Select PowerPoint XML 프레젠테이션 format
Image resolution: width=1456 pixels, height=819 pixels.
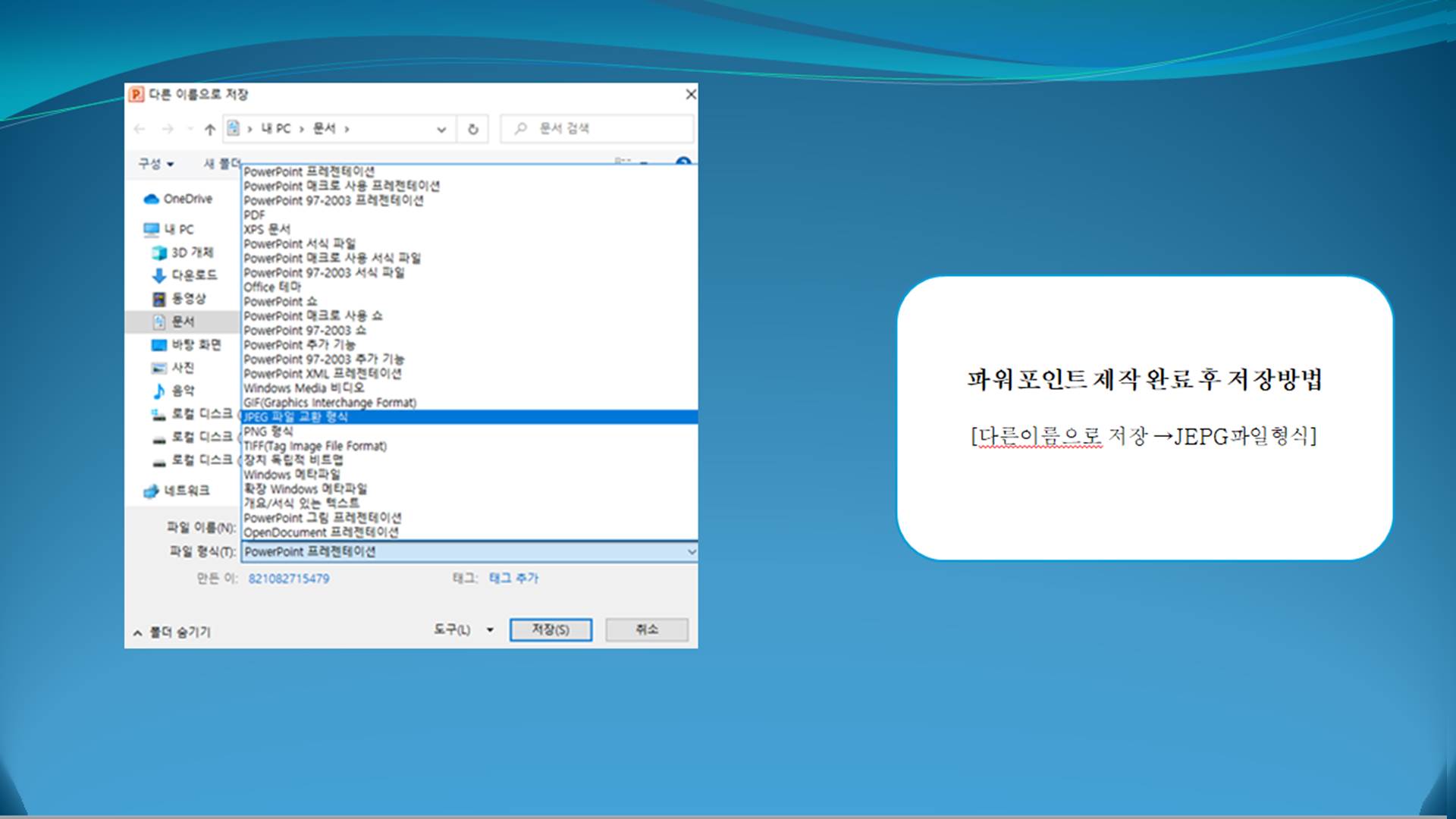coord(469,374)
